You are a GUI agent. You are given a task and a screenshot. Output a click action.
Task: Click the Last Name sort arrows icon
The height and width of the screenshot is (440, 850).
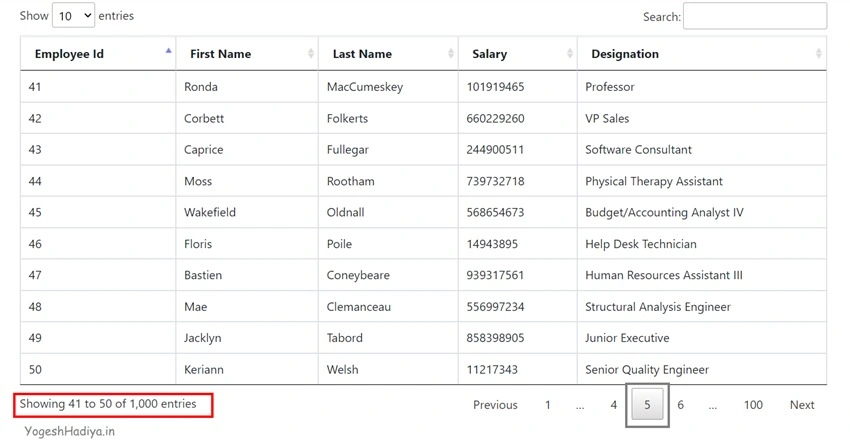[x=450, y=53]
